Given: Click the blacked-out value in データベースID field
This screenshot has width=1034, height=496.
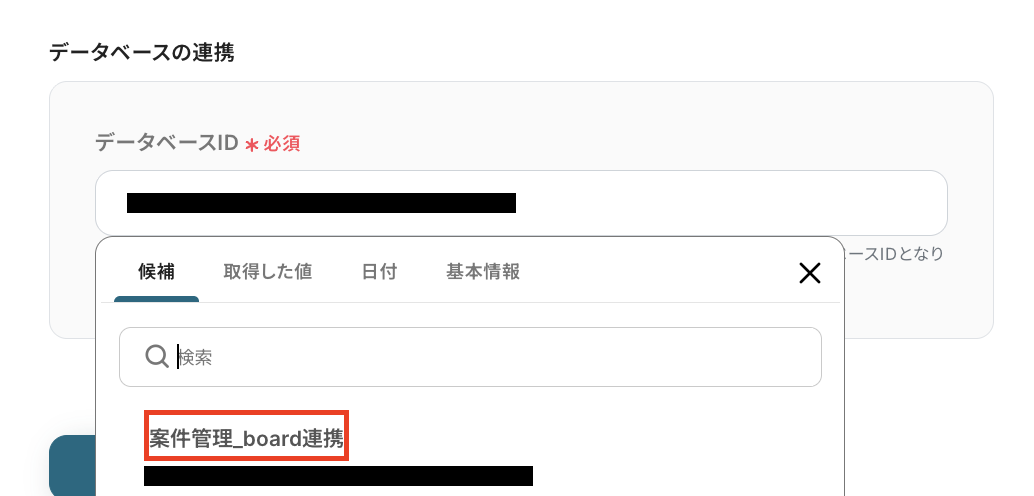Looking at the screenshot, I should click(x=321, y=202).
